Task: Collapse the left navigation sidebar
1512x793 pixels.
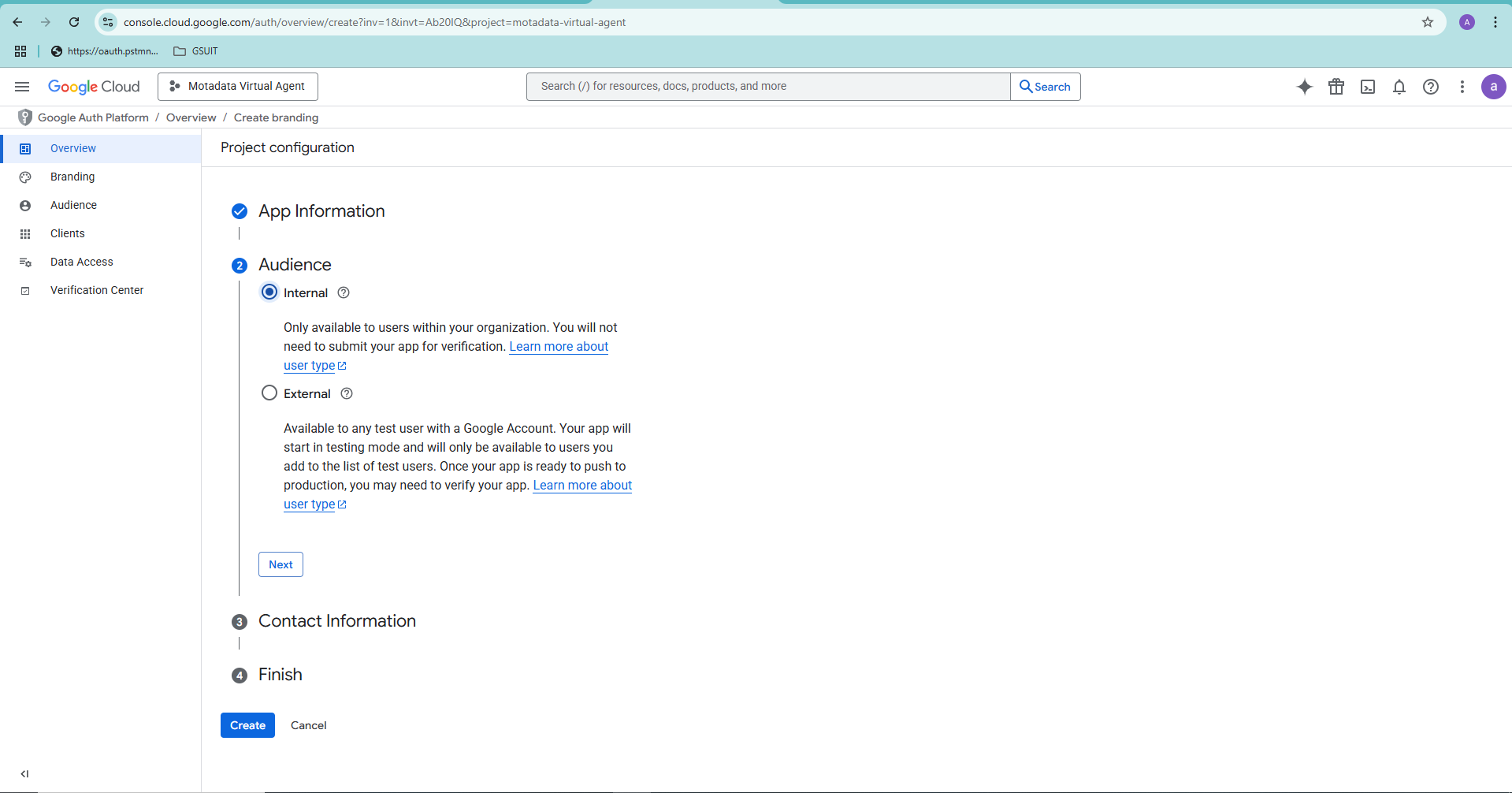Action: 25,773
